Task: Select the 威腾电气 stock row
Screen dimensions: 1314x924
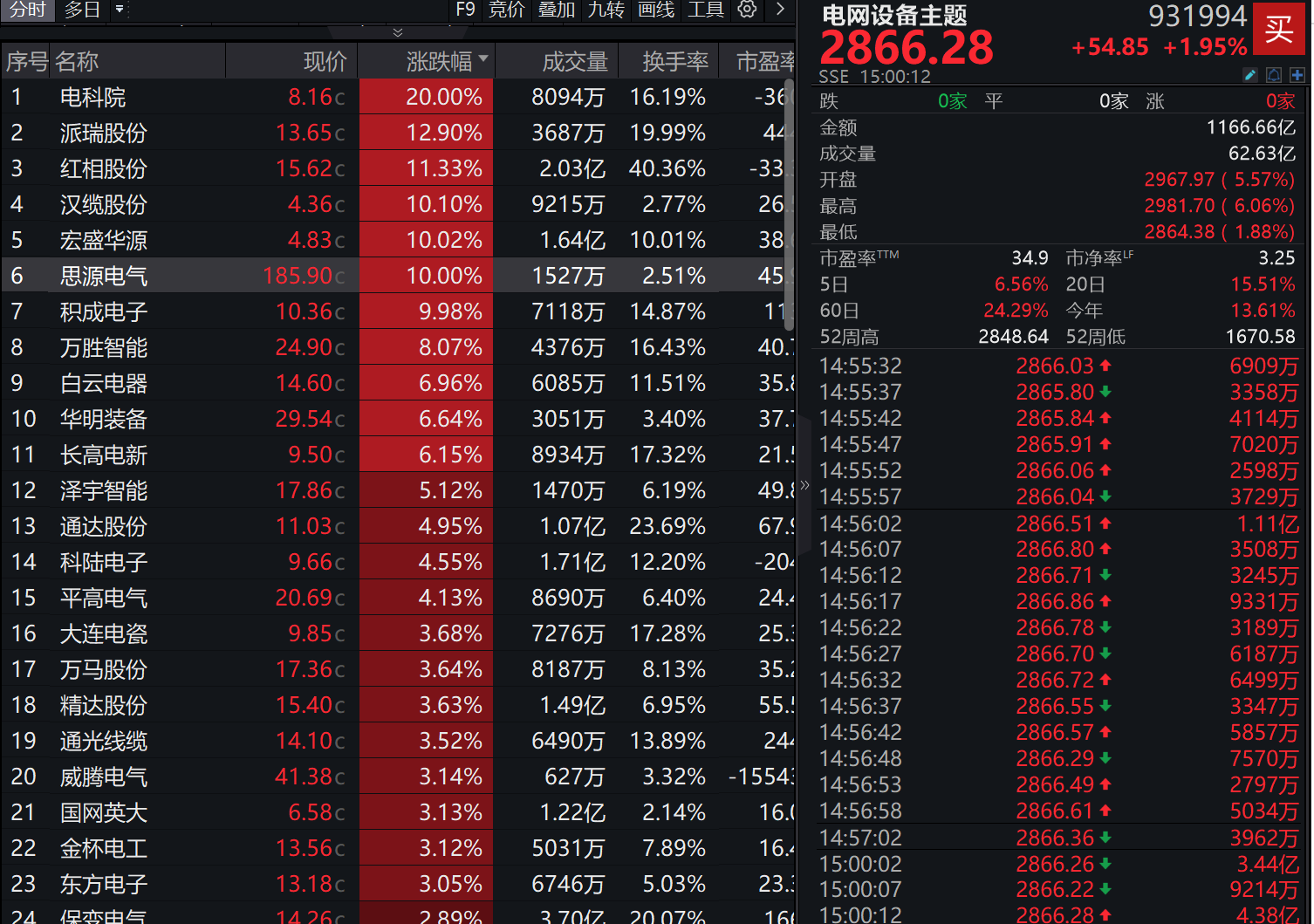Action: [398, 777]
